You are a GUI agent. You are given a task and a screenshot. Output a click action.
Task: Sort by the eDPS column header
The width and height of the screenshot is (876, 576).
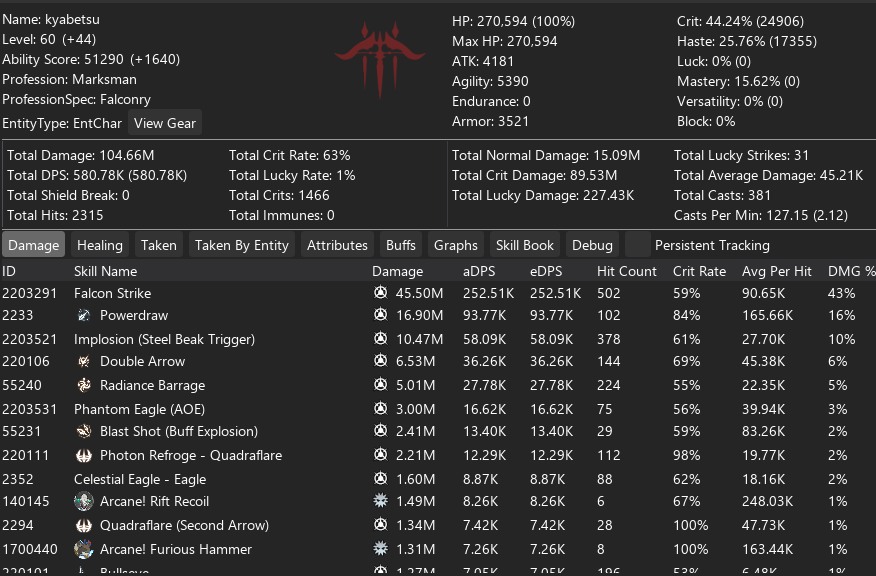(546, 271)
